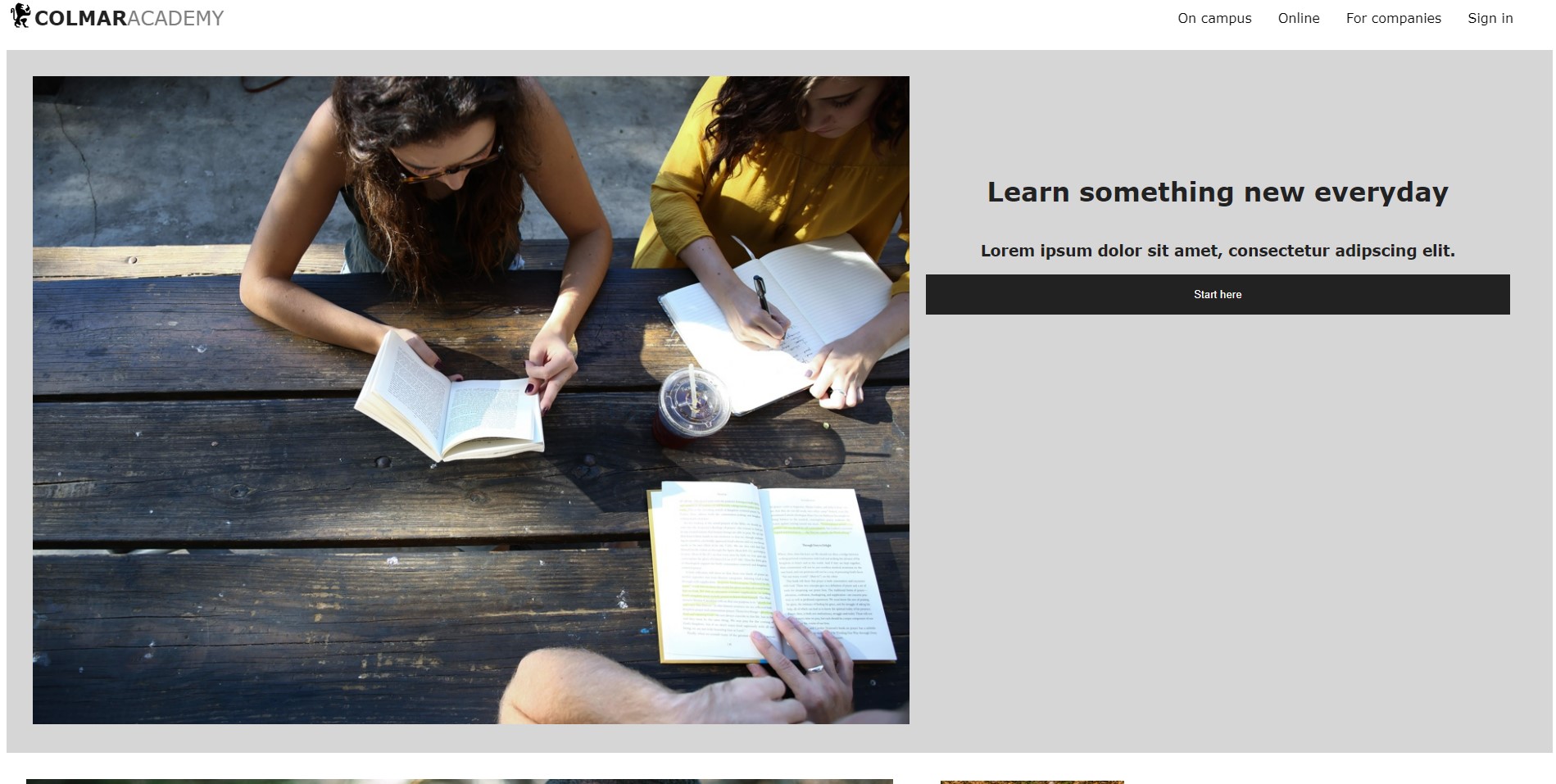Click the ring on the man's hand
1556x784 pixels.
tap(814, 668)
